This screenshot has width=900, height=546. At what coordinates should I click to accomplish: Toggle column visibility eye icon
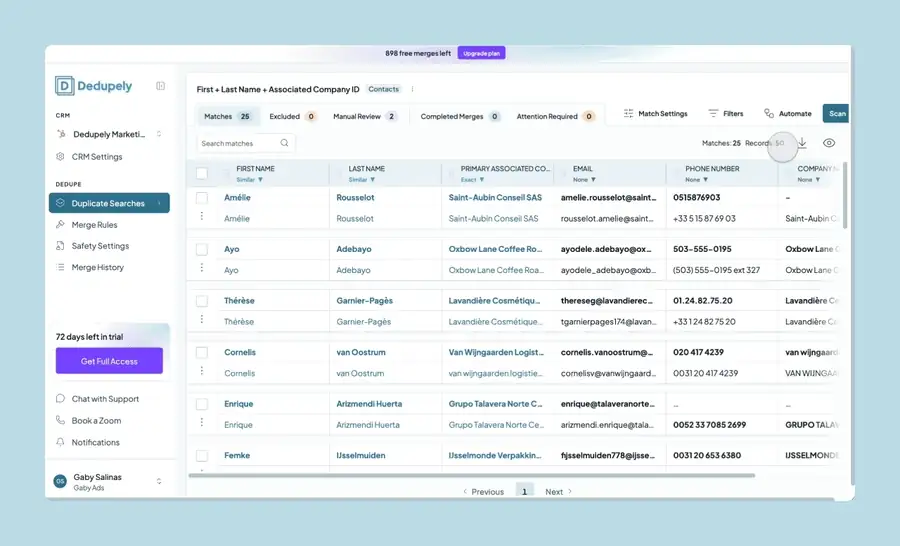click(829, 143)
